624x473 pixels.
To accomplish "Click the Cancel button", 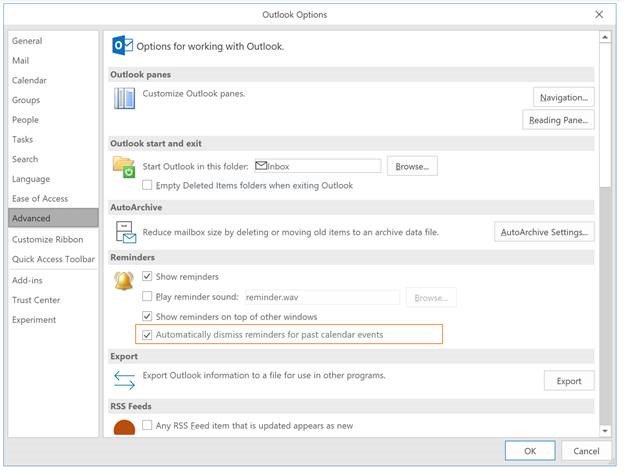I will pyautogui.click(x=586, y=451).
